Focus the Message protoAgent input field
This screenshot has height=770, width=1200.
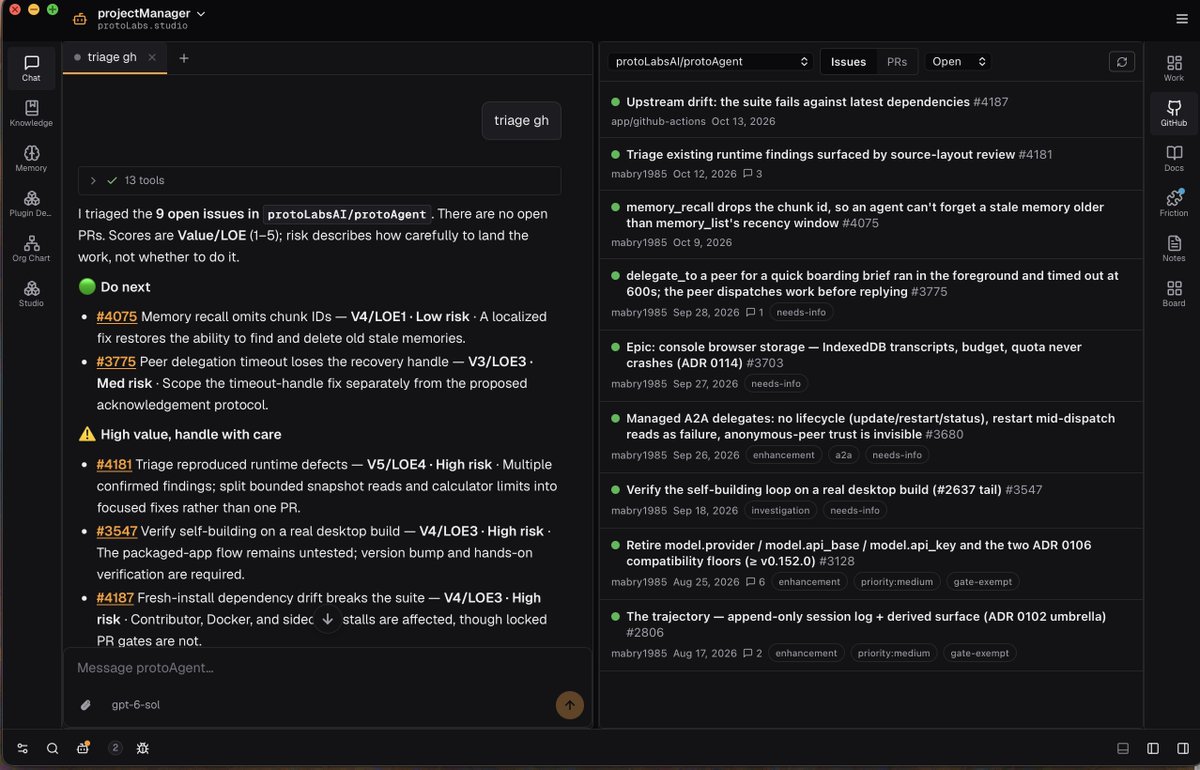point(327,667)
